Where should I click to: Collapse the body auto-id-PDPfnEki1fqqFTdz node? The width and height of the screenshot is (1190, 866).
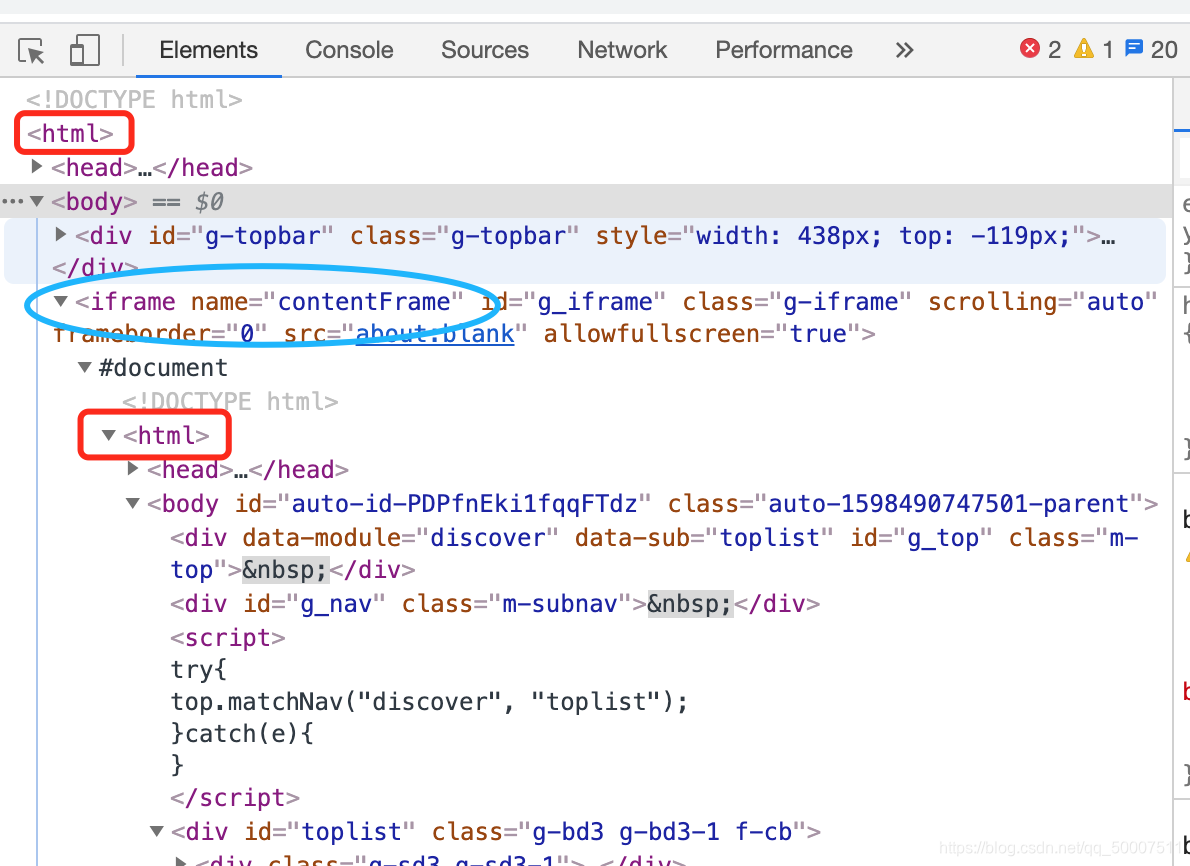133,503
